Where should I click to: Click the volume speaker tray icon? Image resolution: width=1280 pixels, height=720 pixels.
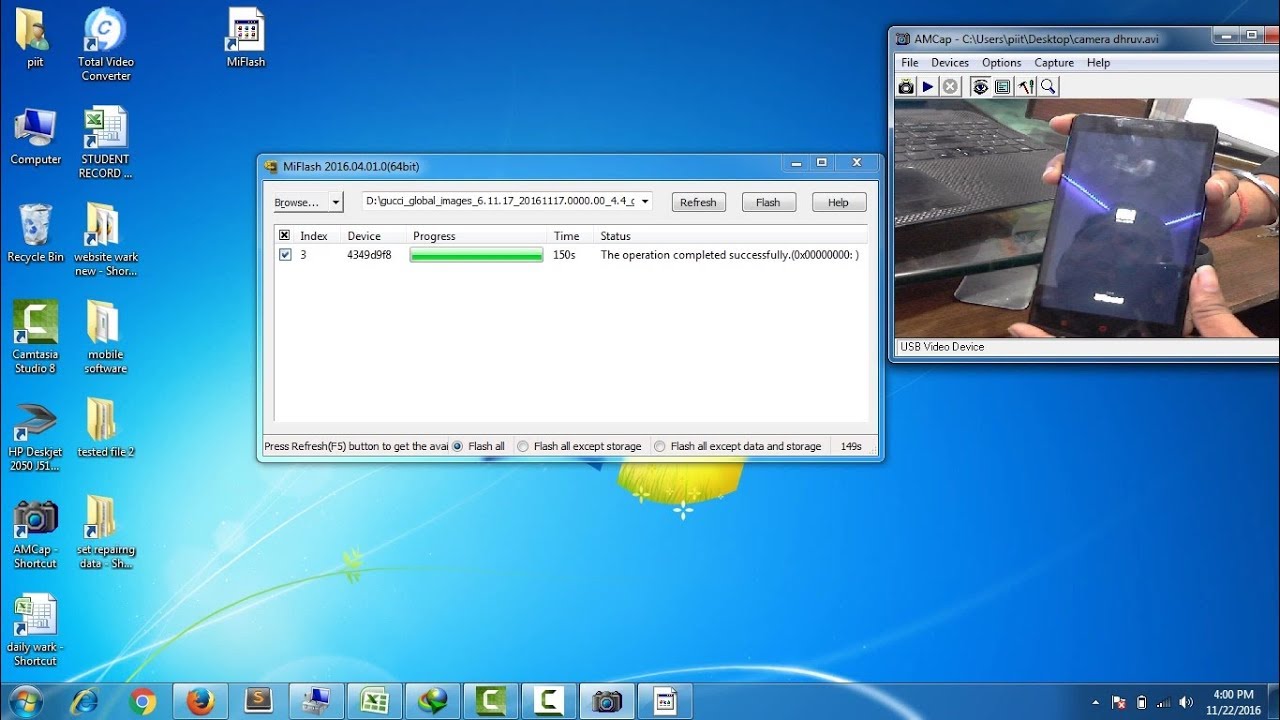[x=1186, y=702]
